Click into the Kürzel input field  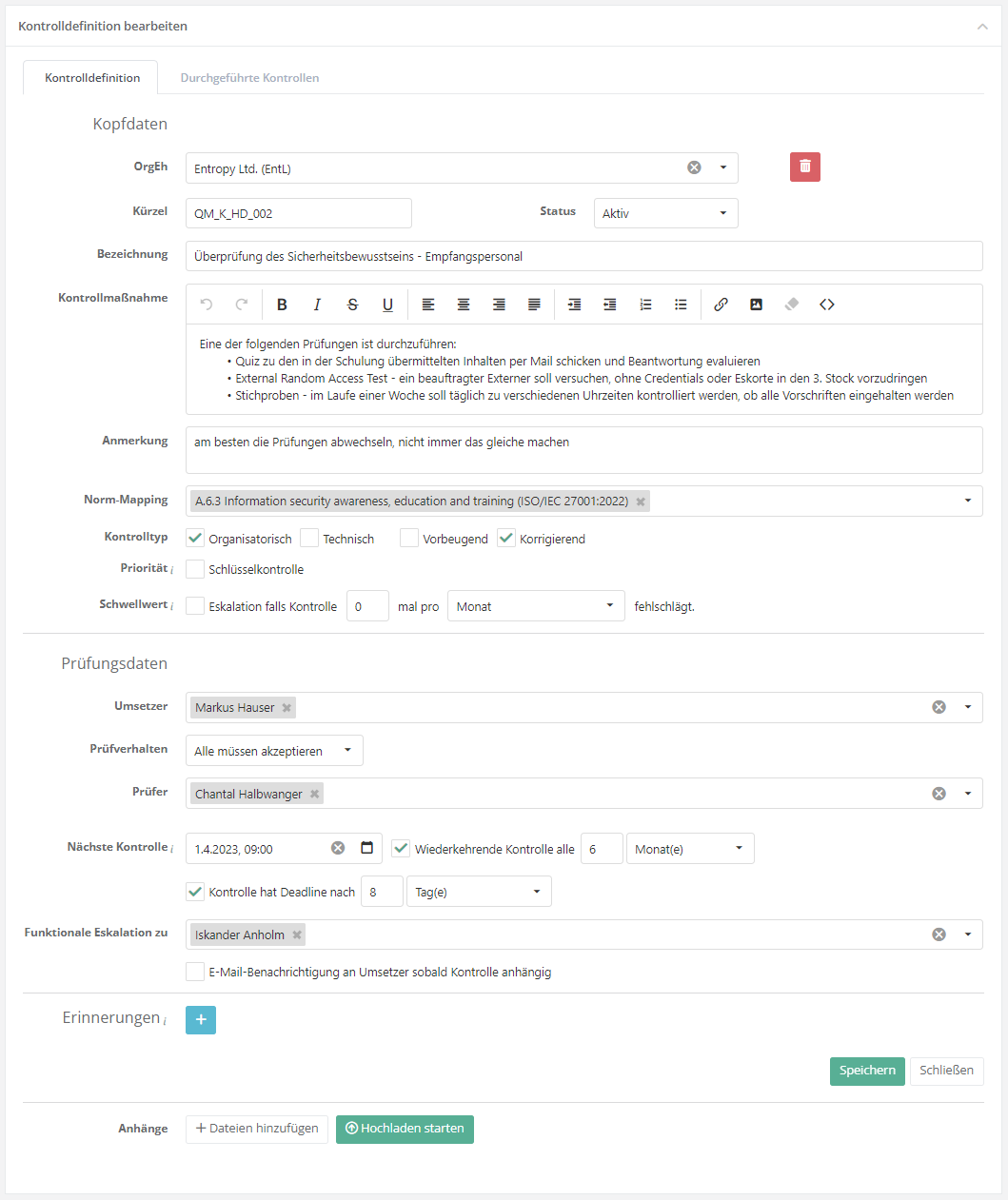pyautogui.click(x=298, y=213)
